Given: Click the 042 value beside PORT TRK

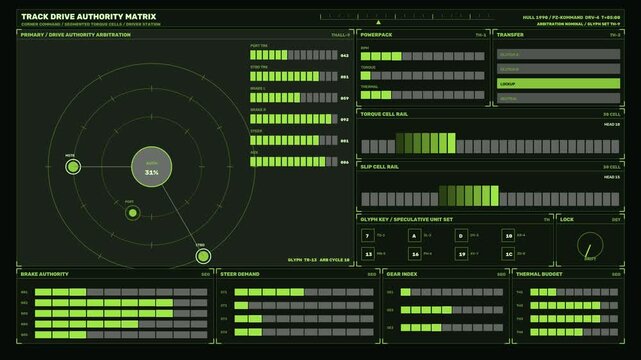Looking at the screenshot, I should 345,56.
